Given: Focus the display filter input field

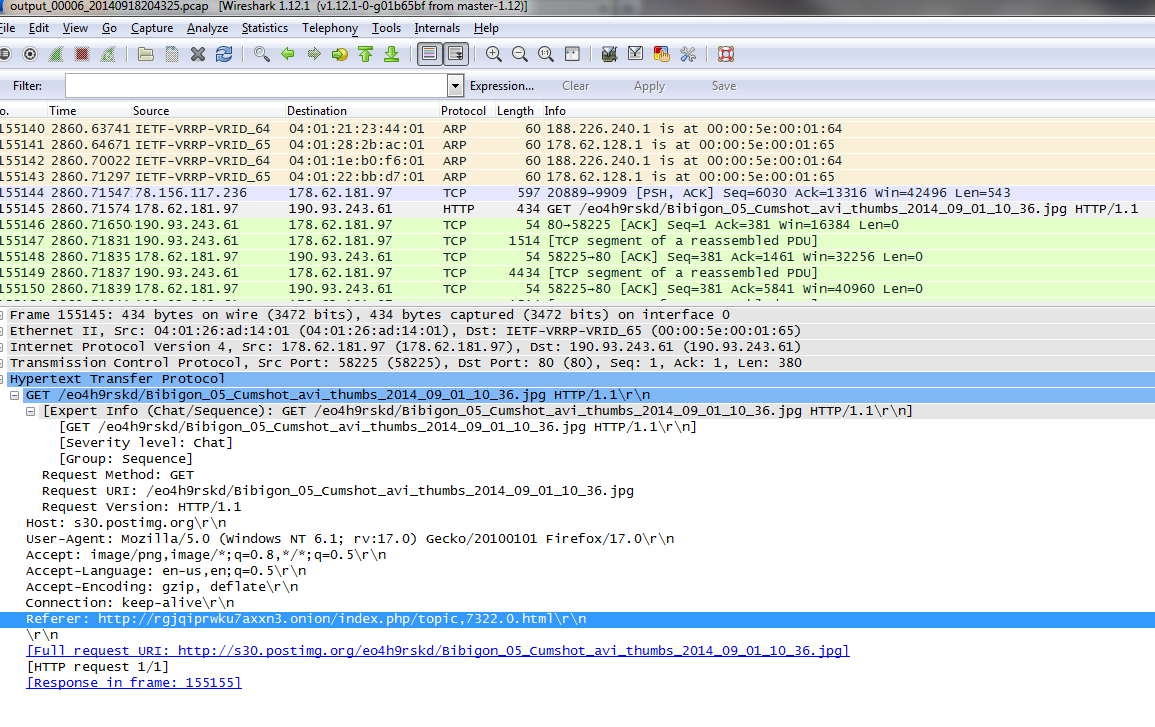Looking at the screenshot, I should click(256, 86).
